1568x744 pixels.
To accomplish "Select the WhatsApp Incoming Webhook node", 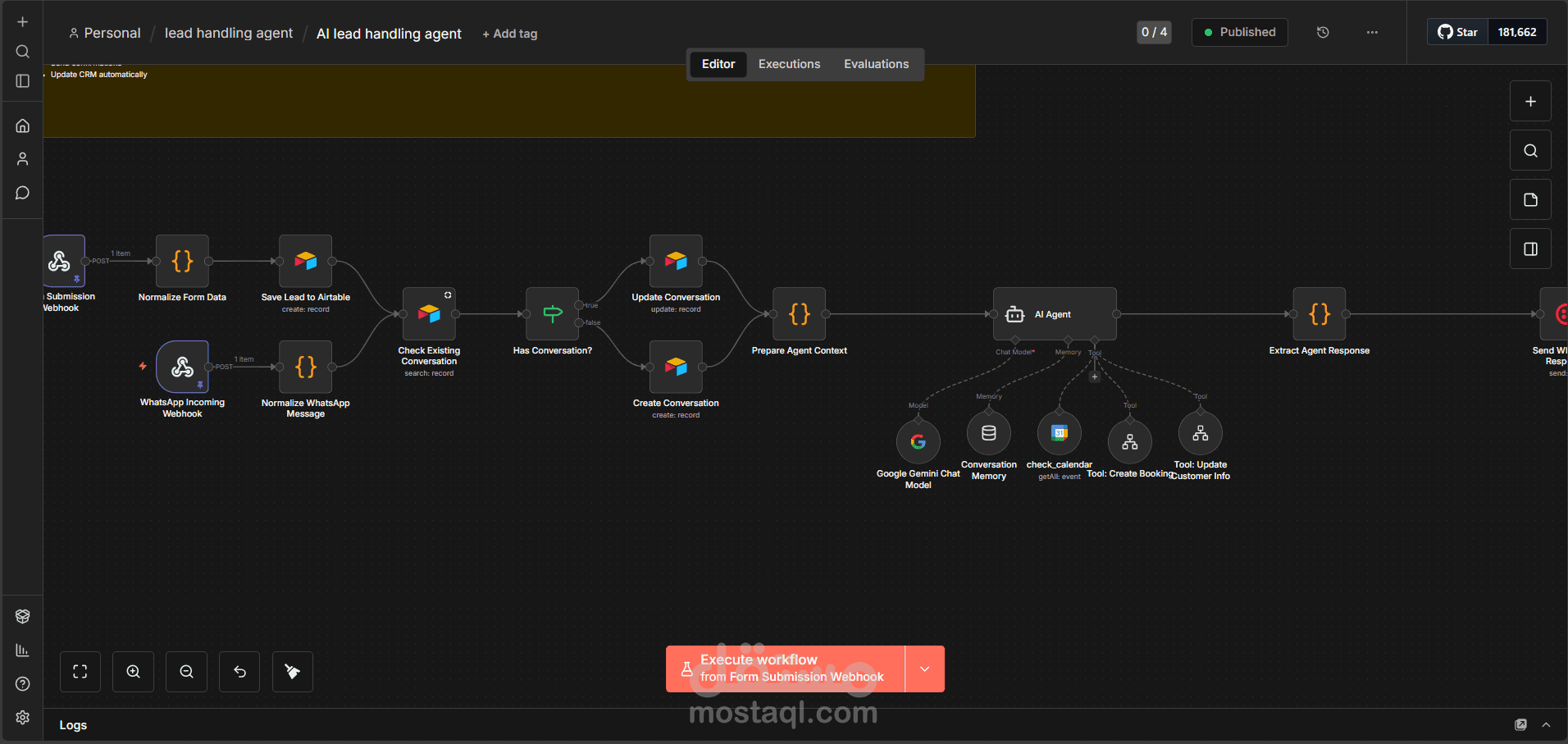I will pyautogui.click(x=182, y=367).
